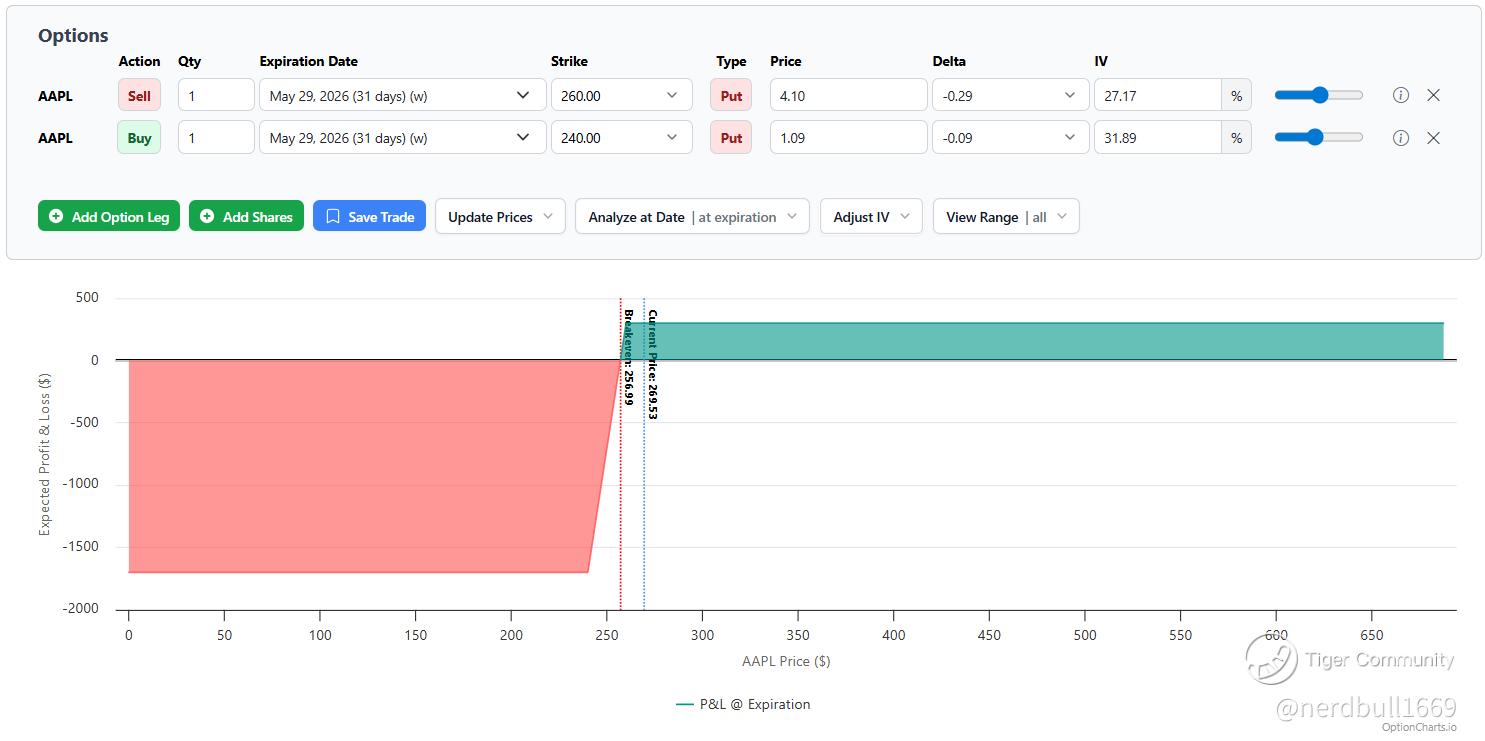The height and width of the screenshot is (741, 1485).
Task: Click the Strike column header
Action: pos(569,61)
